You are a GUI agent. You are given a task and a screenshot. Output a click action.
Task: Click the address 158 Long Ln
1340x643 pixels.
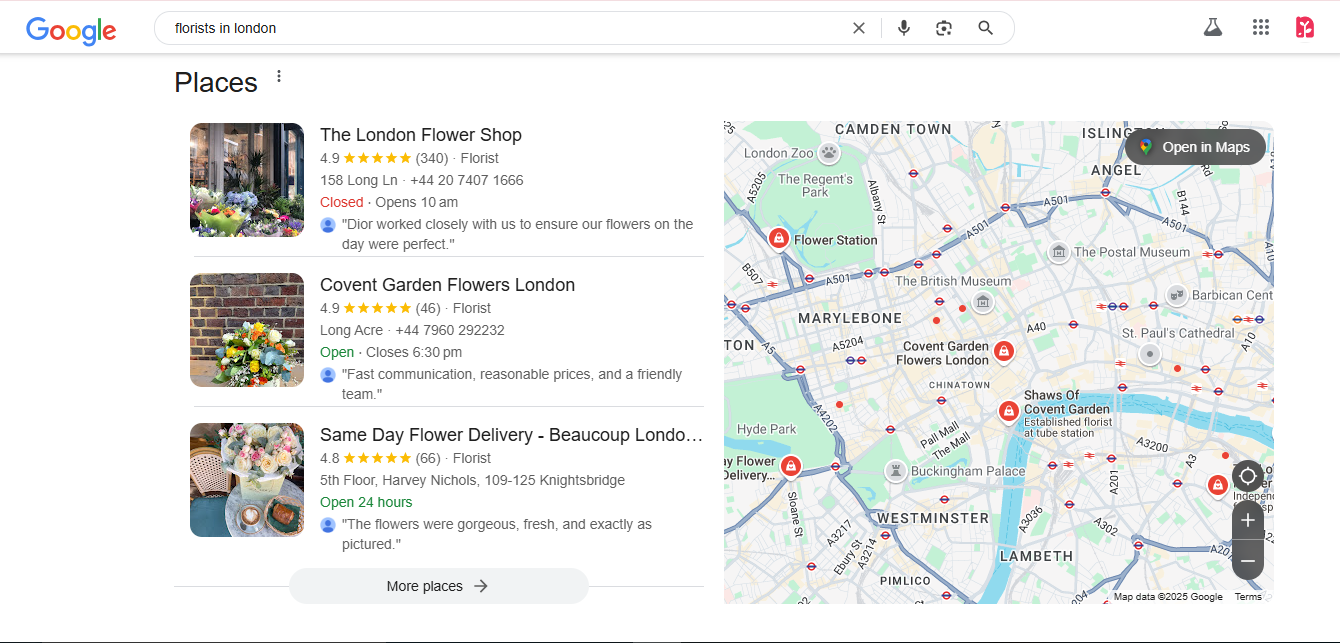pyautogui.click(x=358, y=180)
